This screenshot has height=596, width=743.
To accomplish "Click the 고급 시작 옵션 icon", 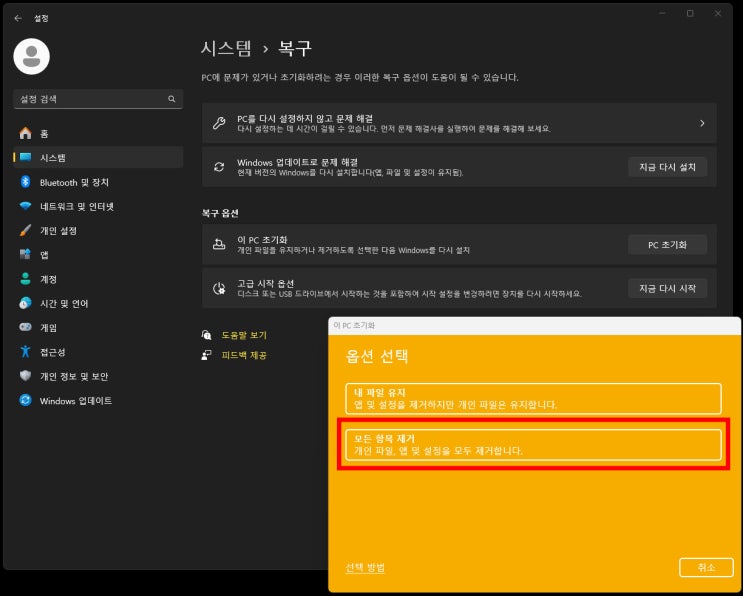I will tap(219, 288).
